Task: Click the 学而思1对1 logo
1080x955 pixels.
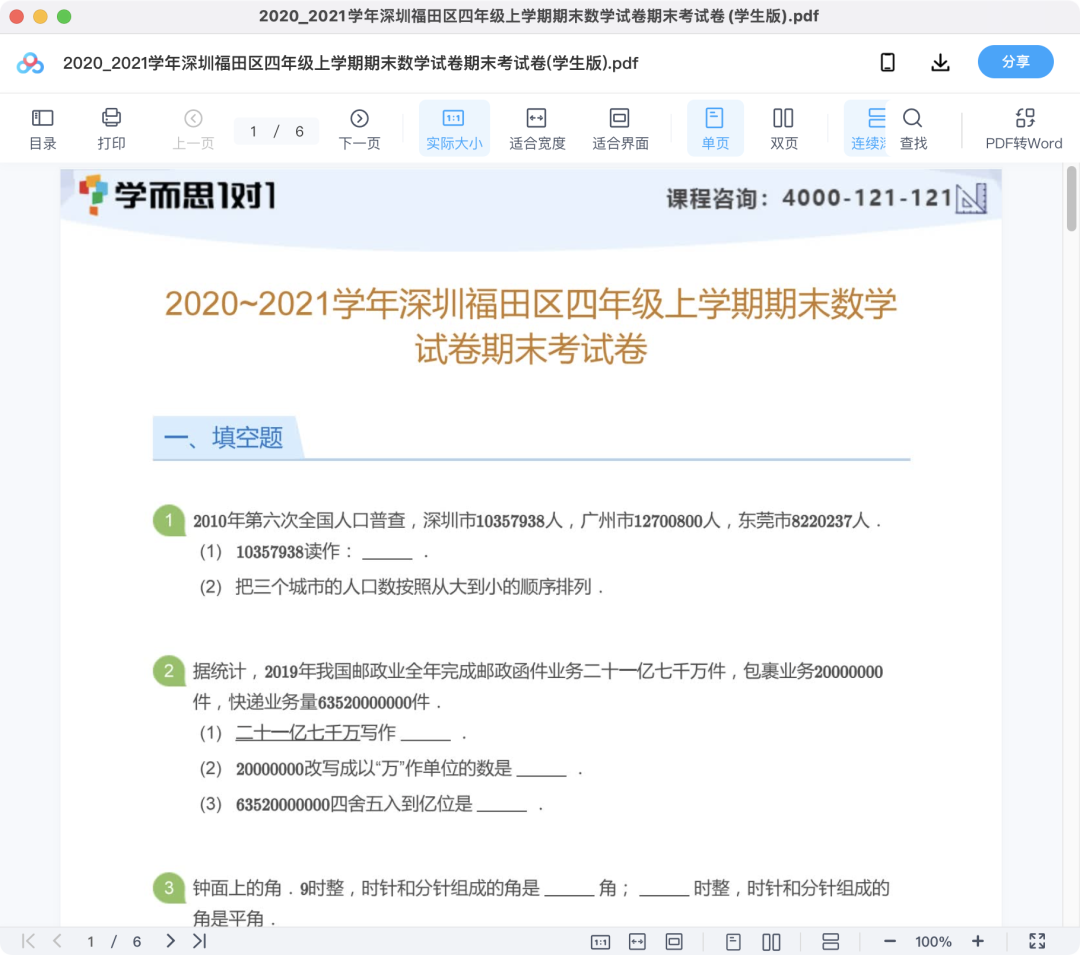Action: (x=178, y=195)
